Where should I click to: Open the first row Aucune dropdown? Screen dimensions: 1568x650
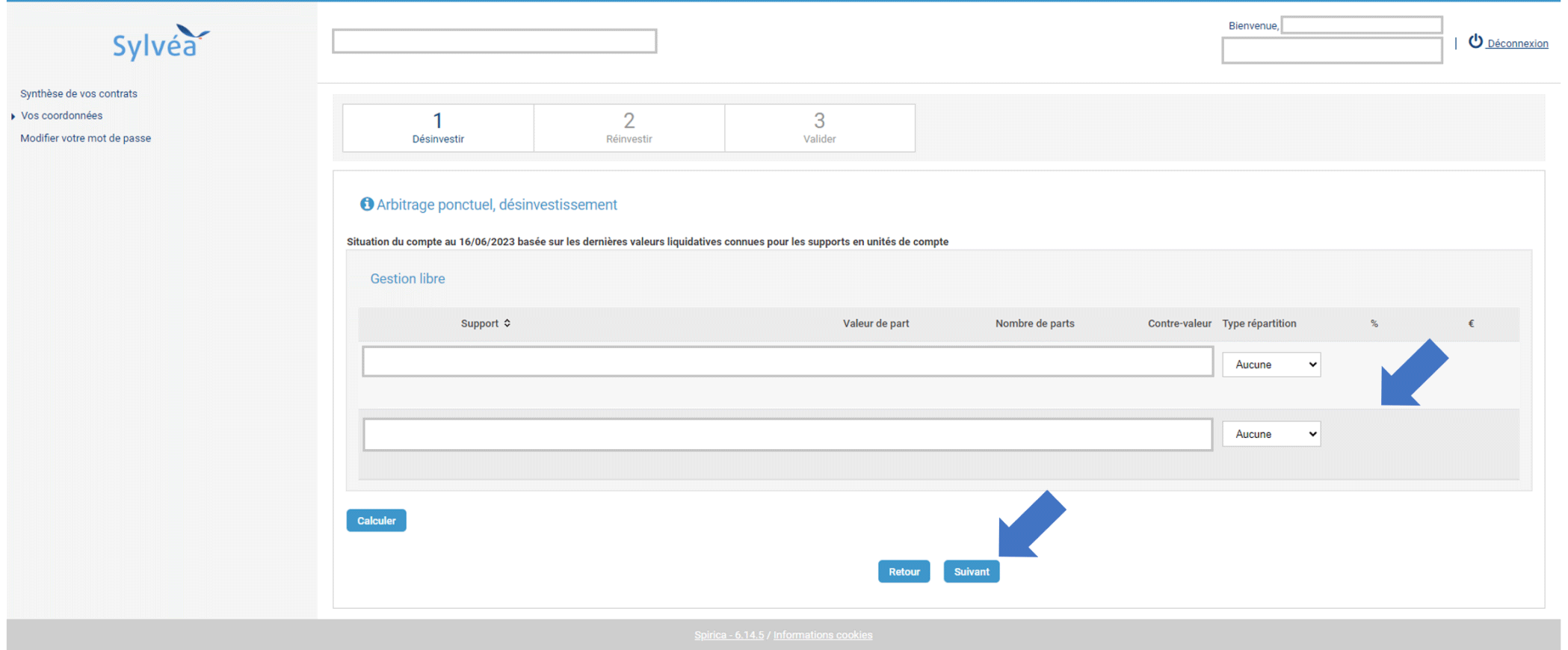pyautogui.click(x=1271, y=365)
